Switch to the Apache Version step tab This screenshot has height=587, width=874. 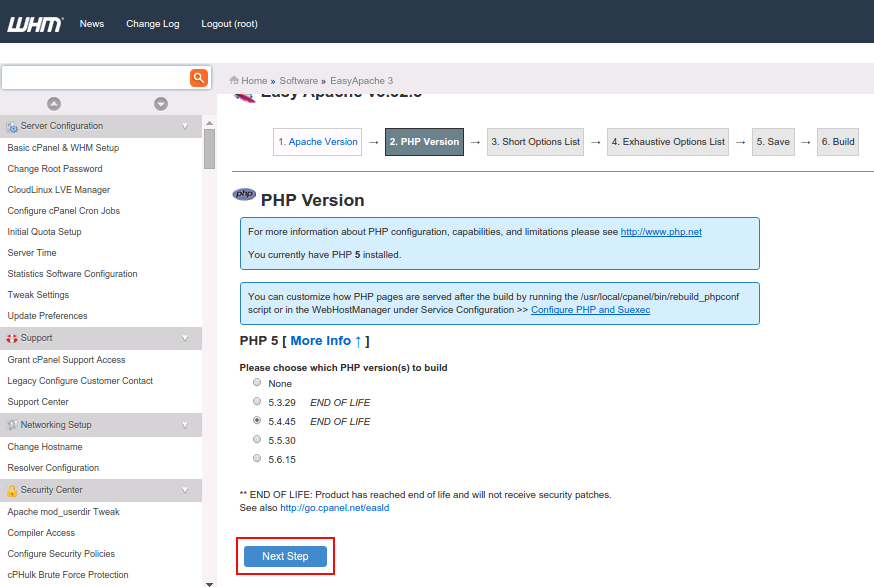click(317, 141)
